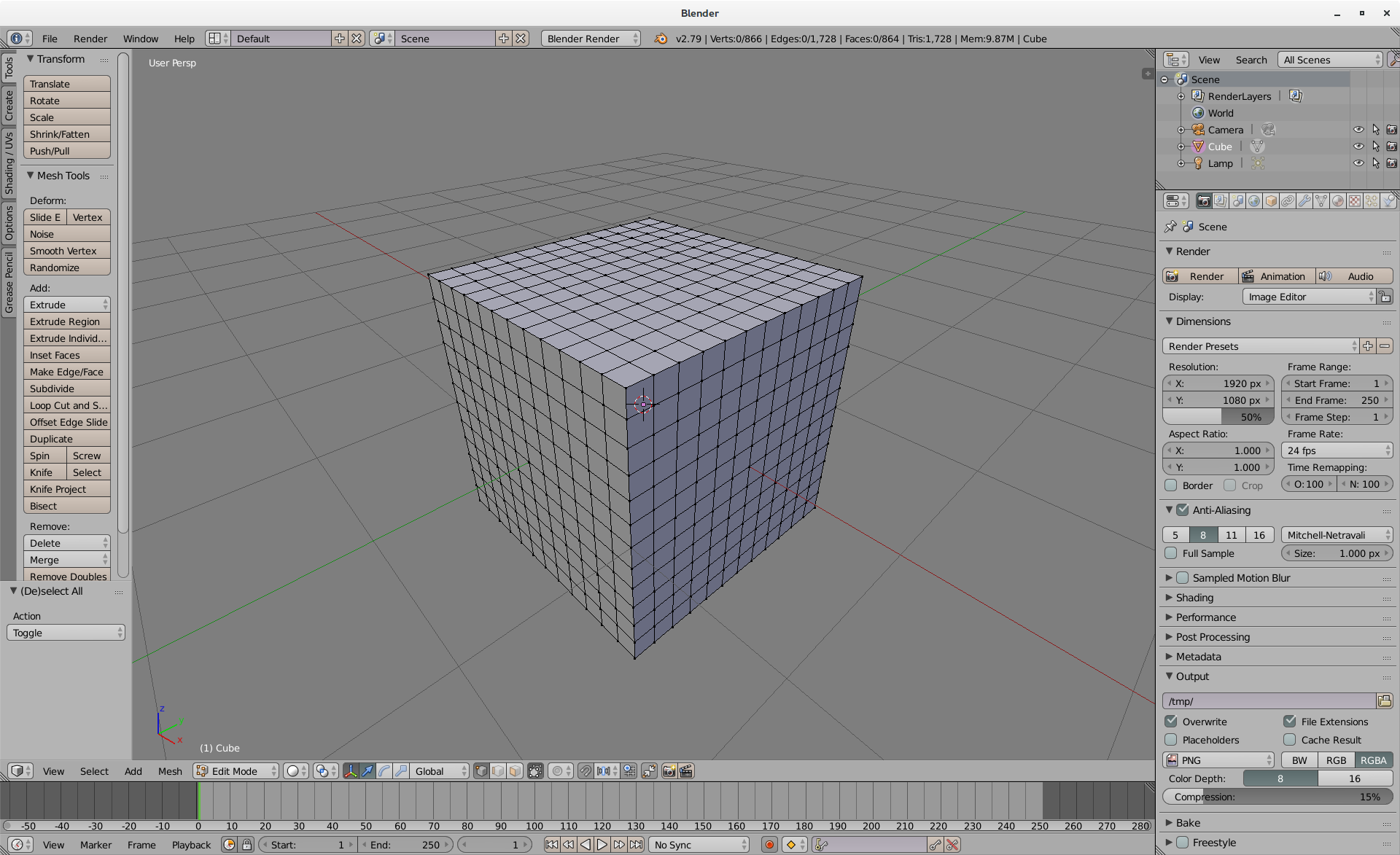The height and width of the screenshot is (855, 1400).
Task: Open the Mesh menu in viewport header
Action: coord(170,771)
